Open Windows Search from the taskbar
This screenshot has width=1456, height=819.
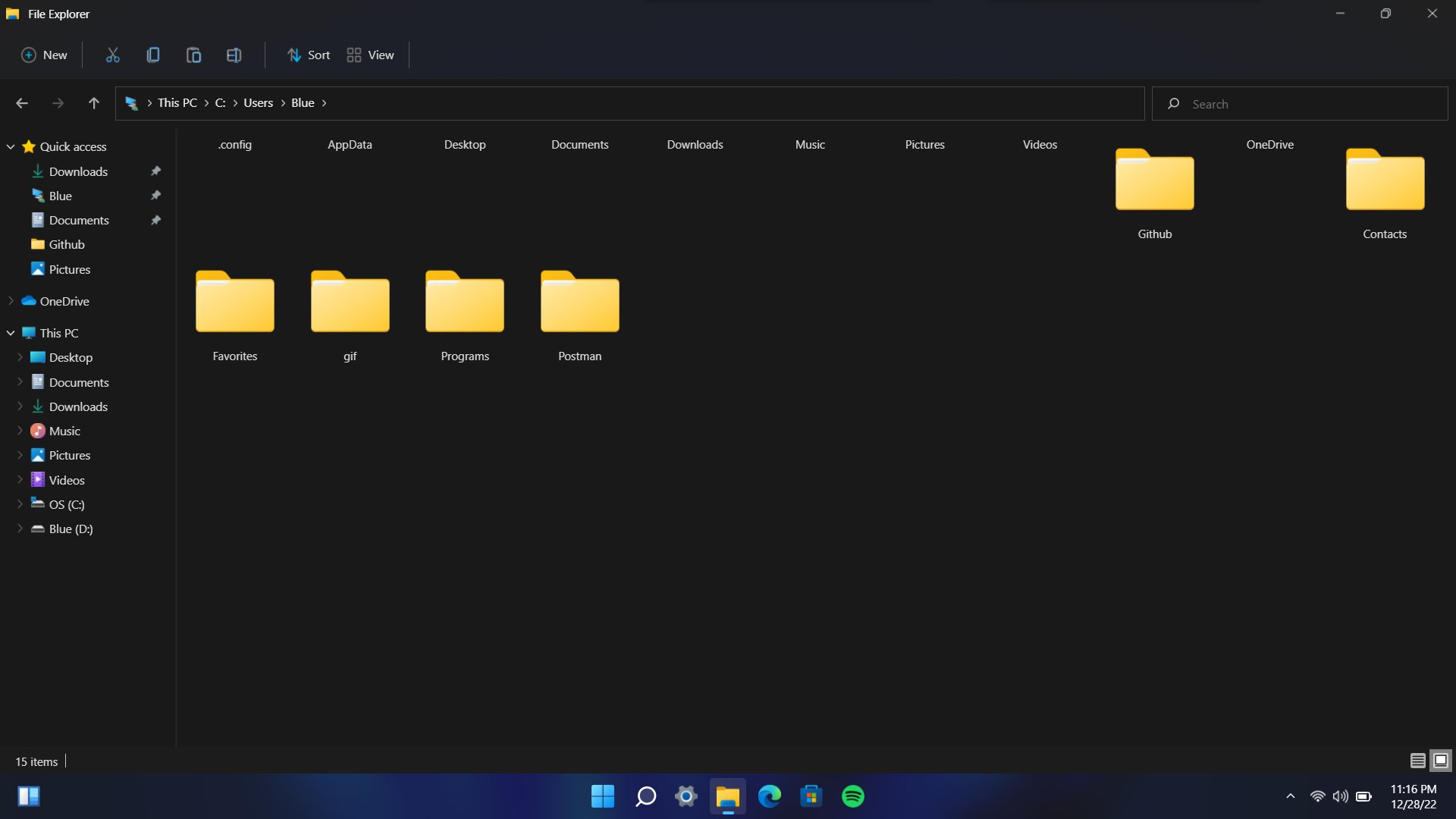(x=645, y=796)
